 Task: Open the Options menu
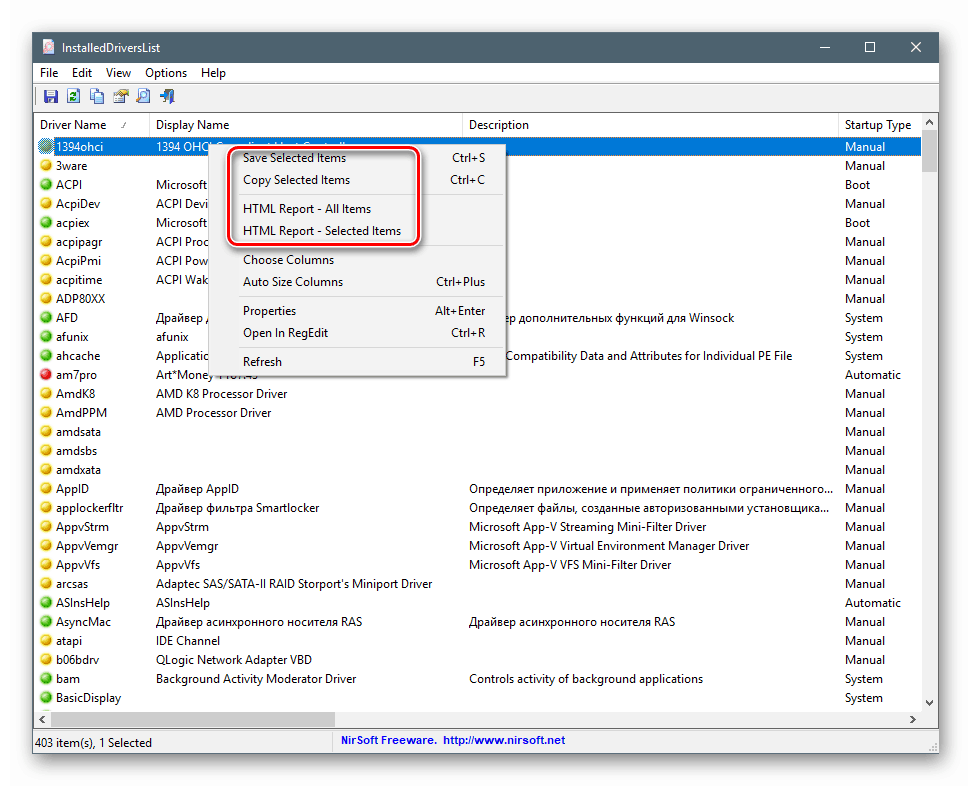[x=166, y=73]
